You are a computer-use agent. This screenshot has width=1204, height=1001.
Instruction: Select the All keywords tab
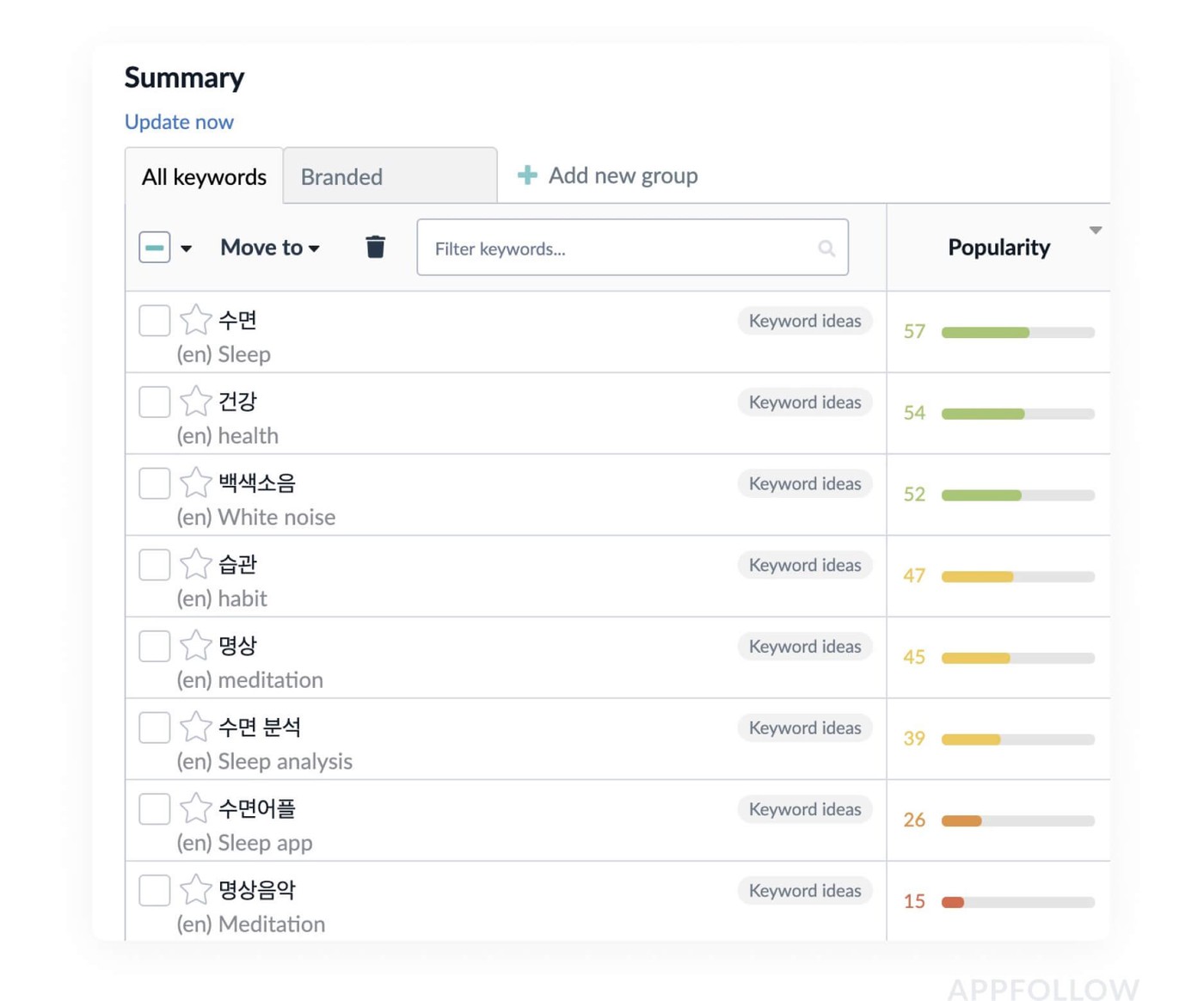[x=204, y=176]
